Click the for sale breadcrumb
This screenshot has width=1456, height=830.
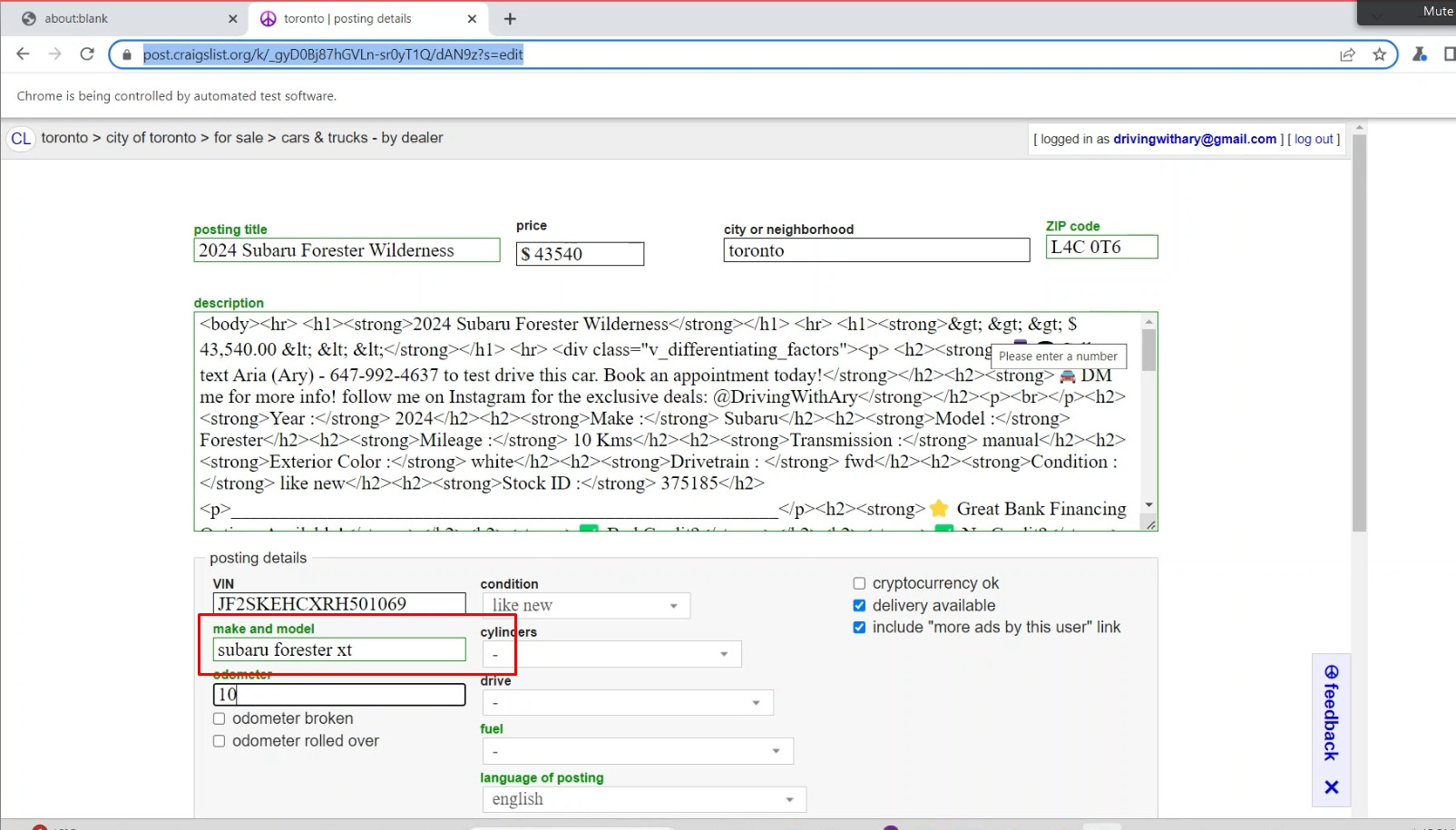click(239, 138)
